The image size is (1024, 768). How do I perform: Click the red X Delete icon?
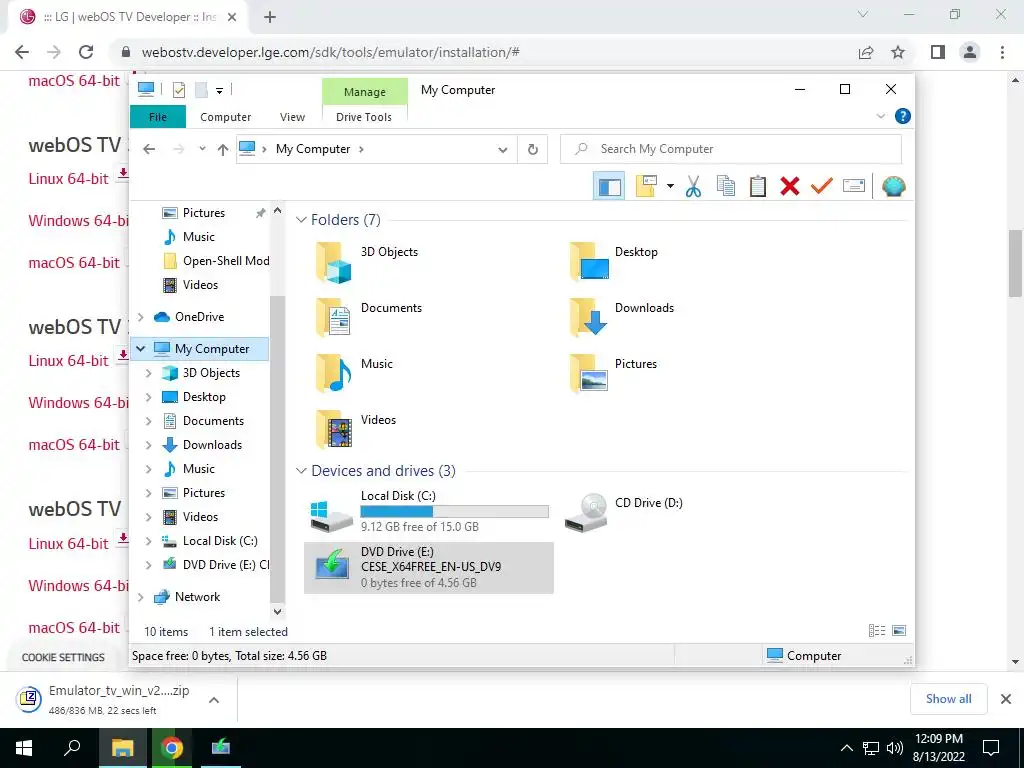pos(790,187)
